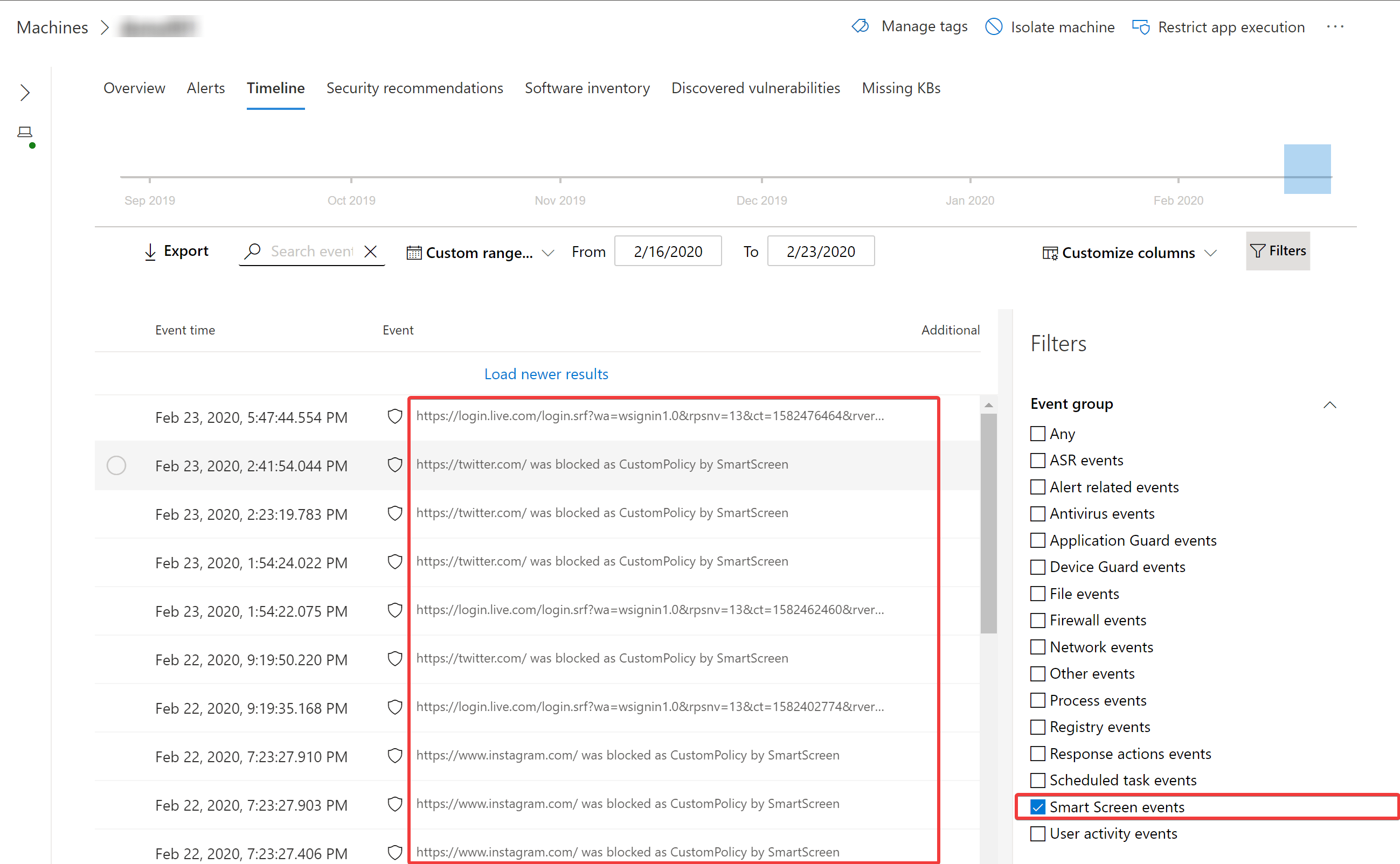Click the machine device icon in sidebar
This screenshot has width=1400, height=864.
tap(25, 133)
